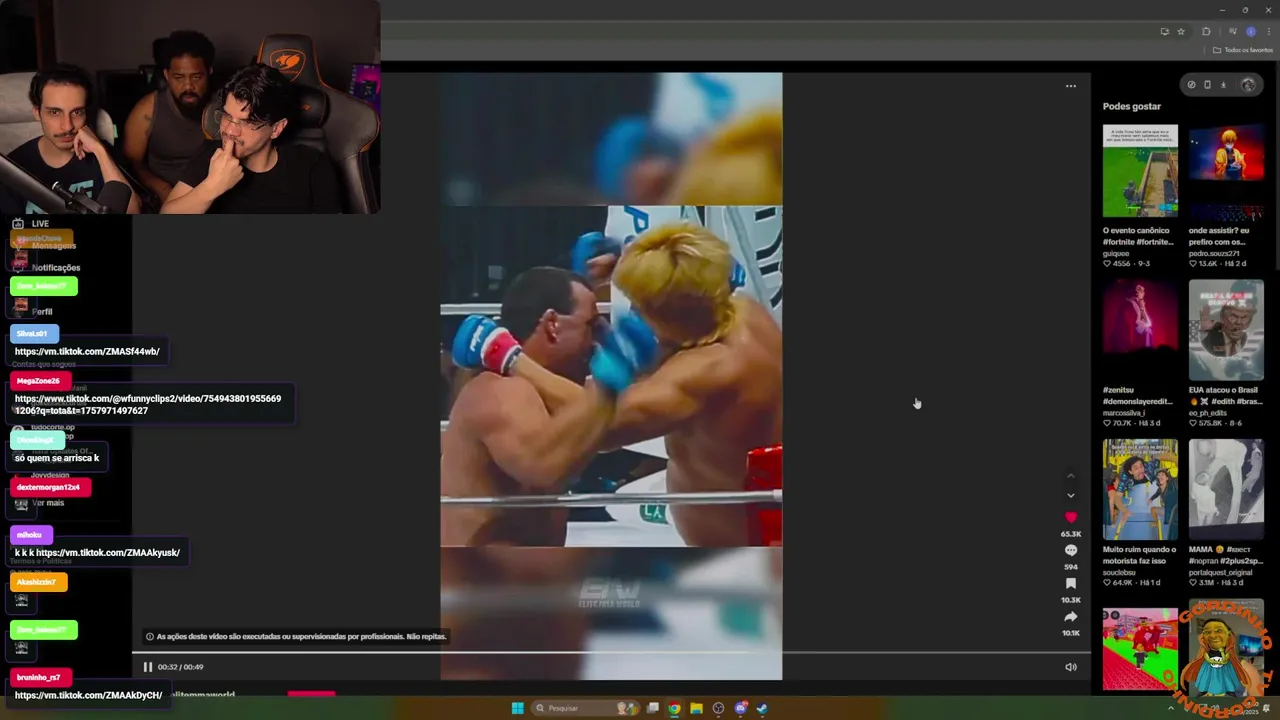Screen dimensions: 1280x720
Task: Open OBS Studio from the taskbar
Action: click(x=718, y=708)
